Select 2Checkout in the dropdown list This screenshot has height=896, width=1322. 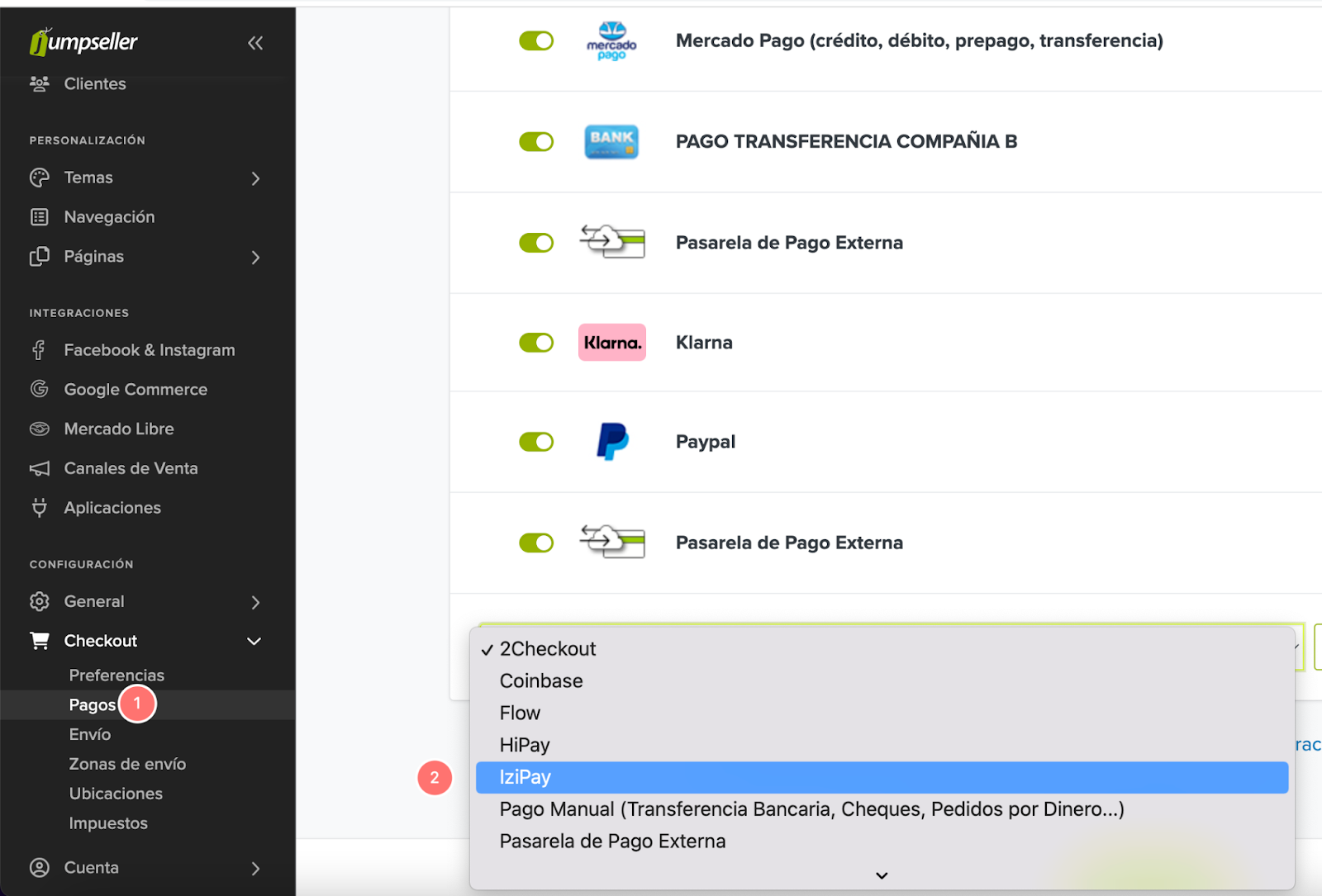882,649
